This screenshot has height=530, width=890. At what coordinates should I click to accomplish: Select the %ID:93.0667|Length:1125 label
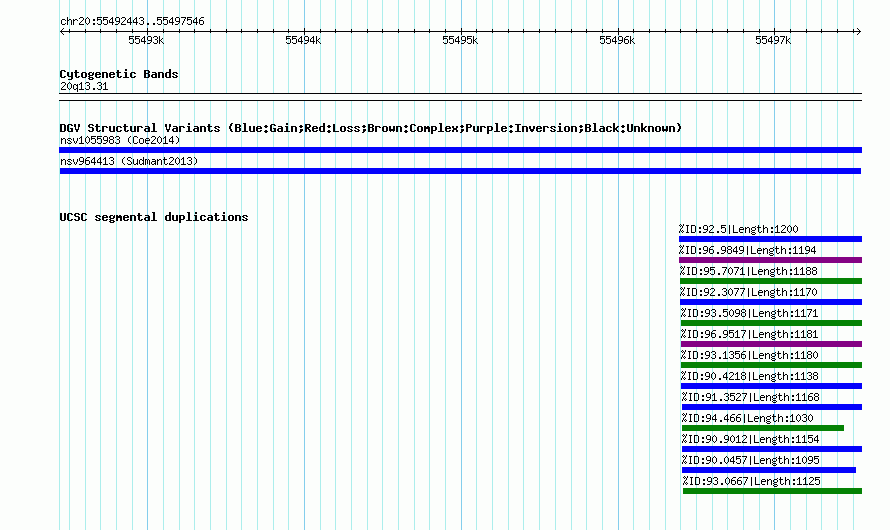[752, 481]
